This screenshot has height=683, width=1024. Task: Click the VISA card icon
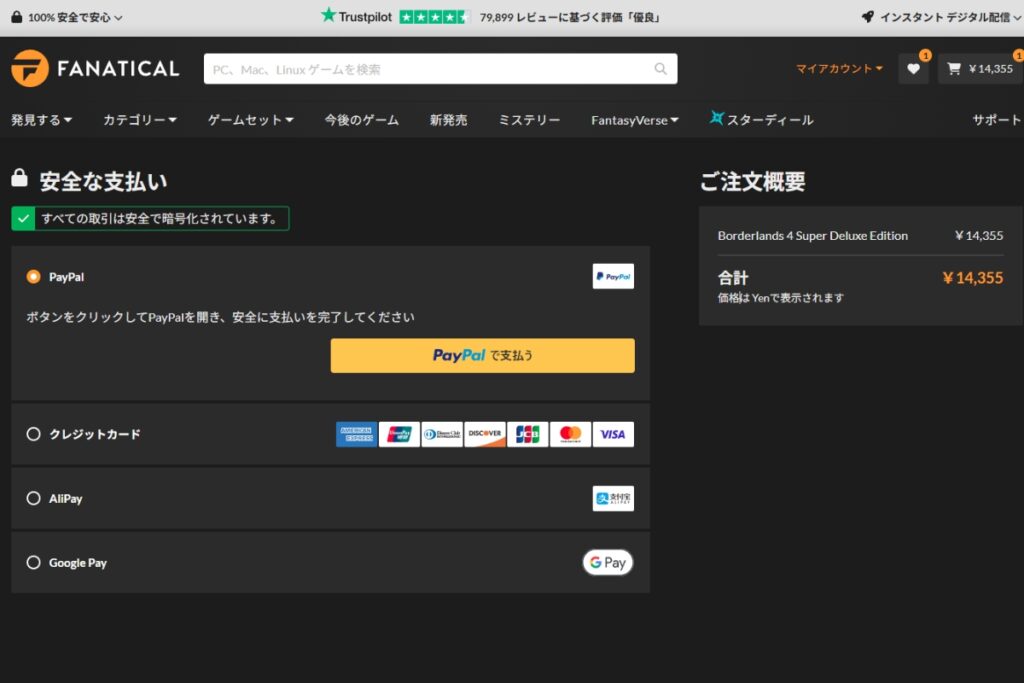pyautogui.click(x=613, y=434)
